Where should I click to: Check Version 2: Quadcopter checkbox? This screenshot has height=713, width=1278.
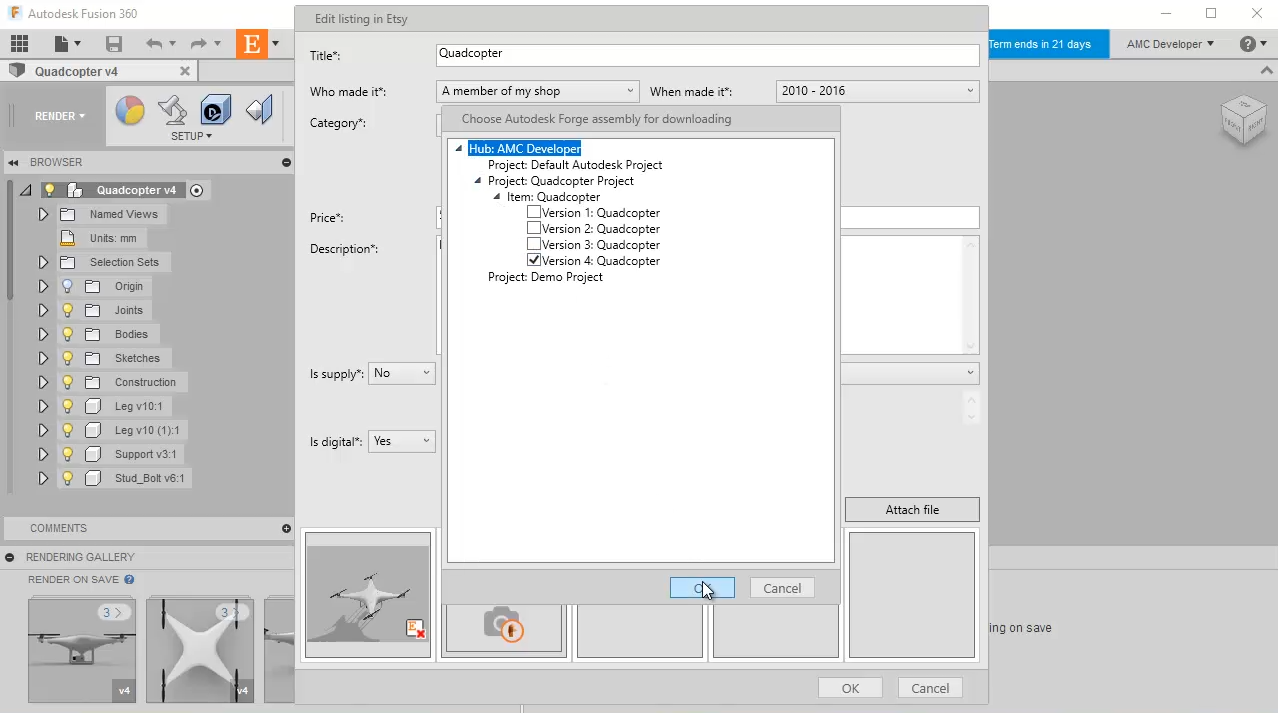pyautogui.click(x=534, y=228)
